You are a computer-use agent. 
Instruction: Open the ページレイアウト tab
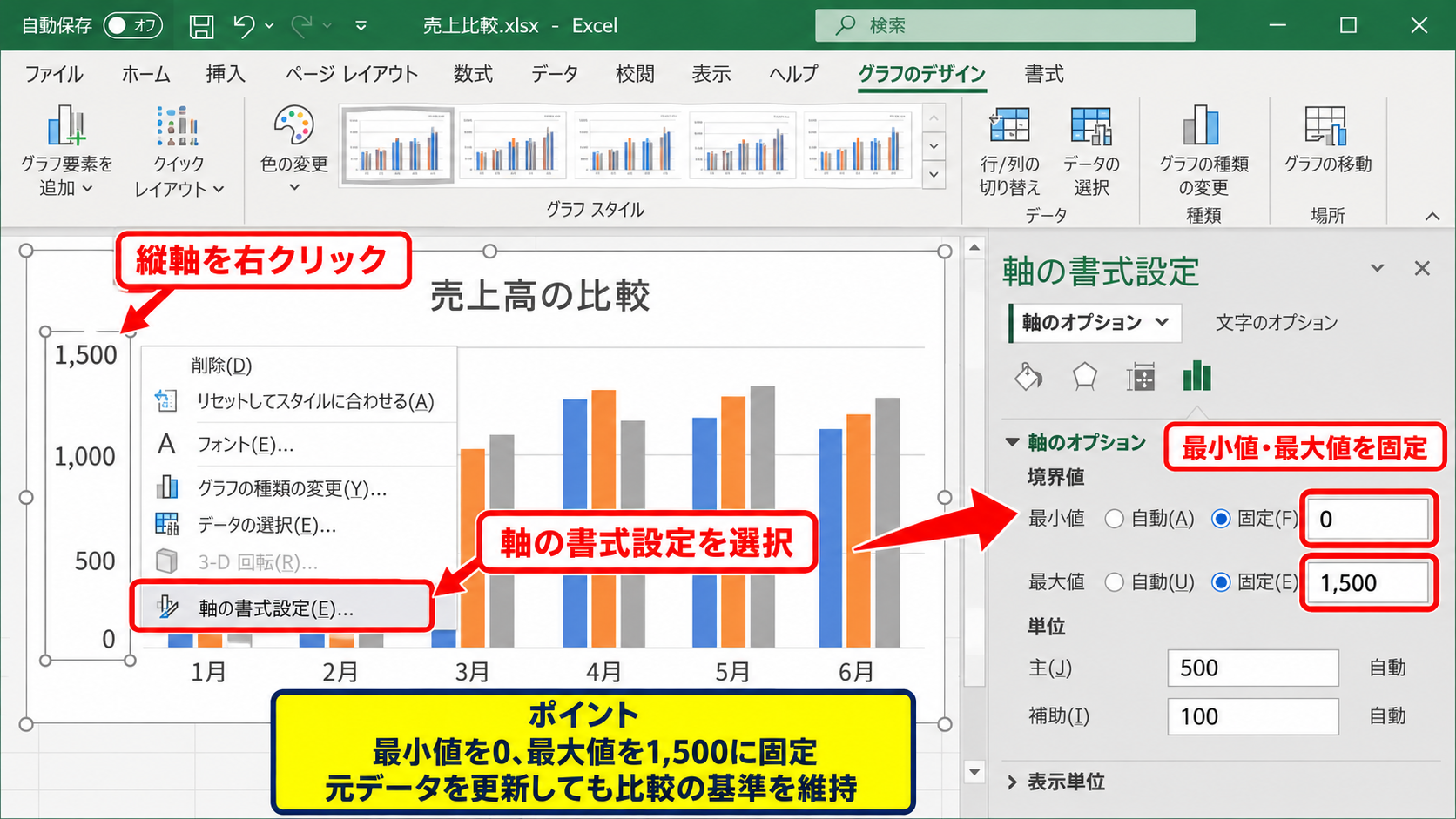click(352, 74)
